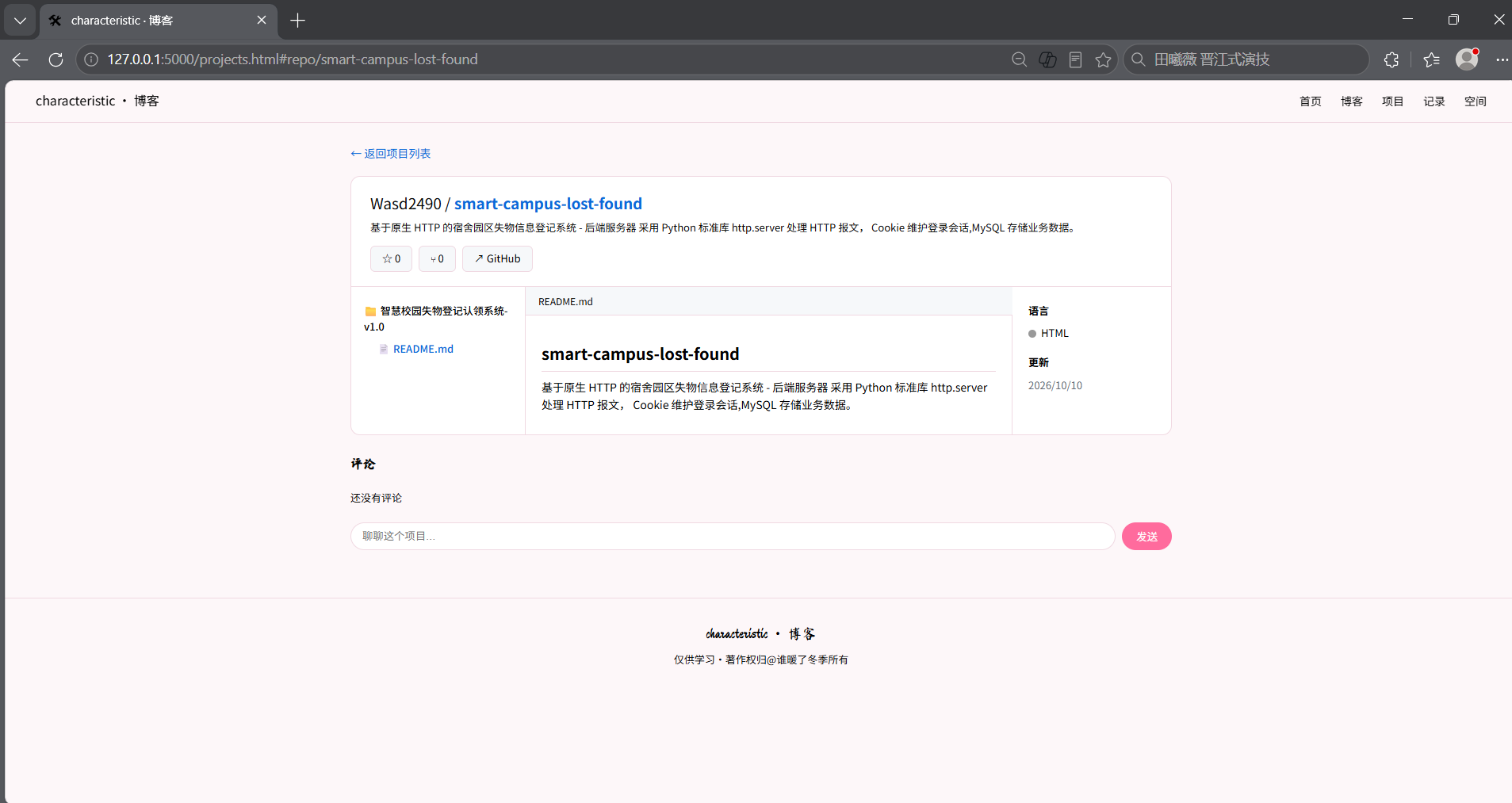Open the GitHub external link button
1512x803 pixels.
(497, 259)
